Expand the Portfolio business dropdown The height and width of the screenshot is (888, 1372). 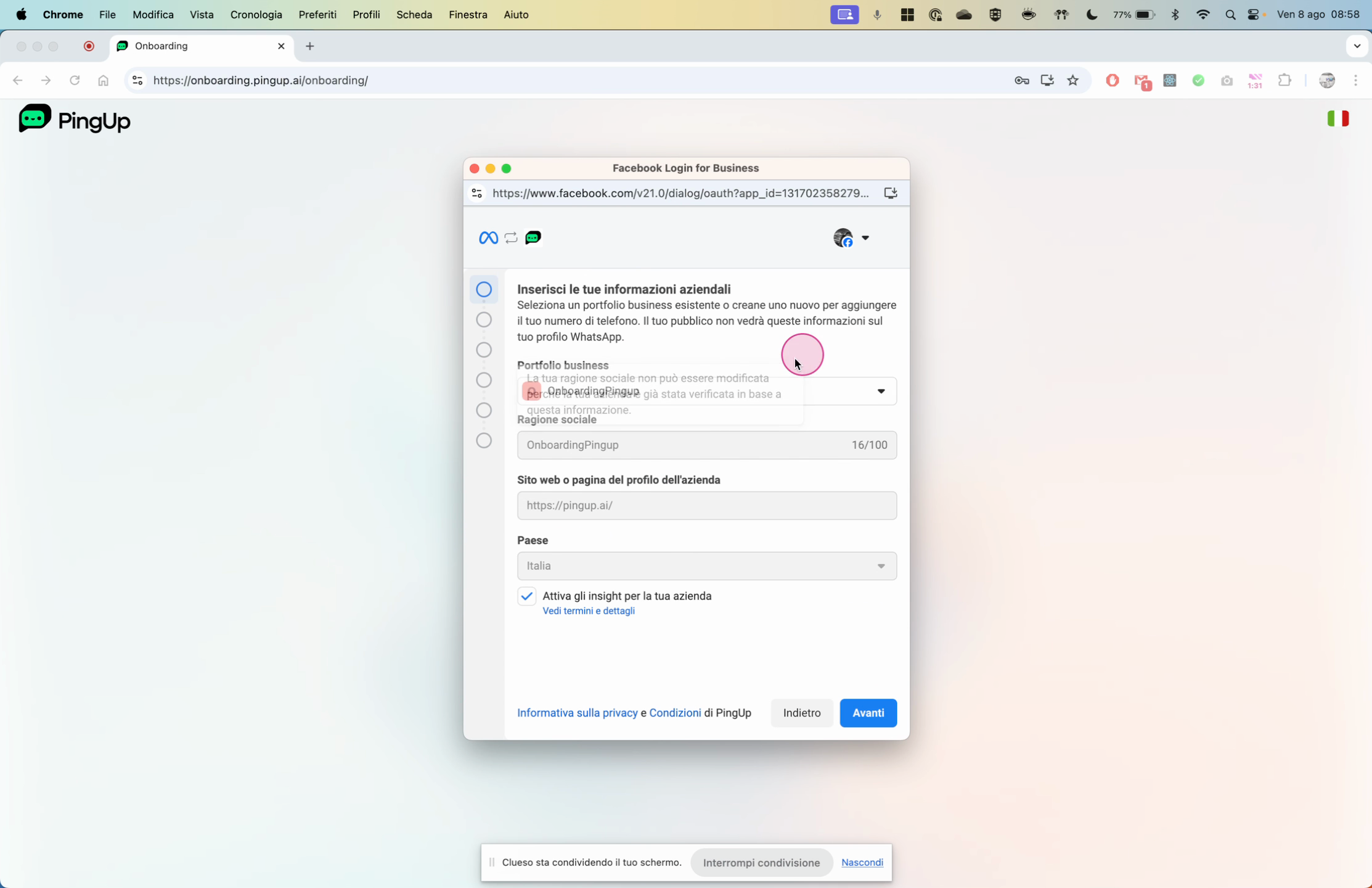[x=706, y=391]
